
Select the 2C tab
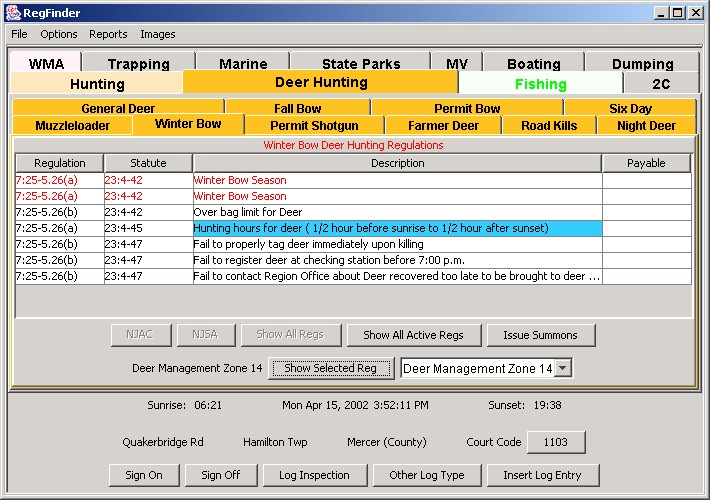click(661, 84)
